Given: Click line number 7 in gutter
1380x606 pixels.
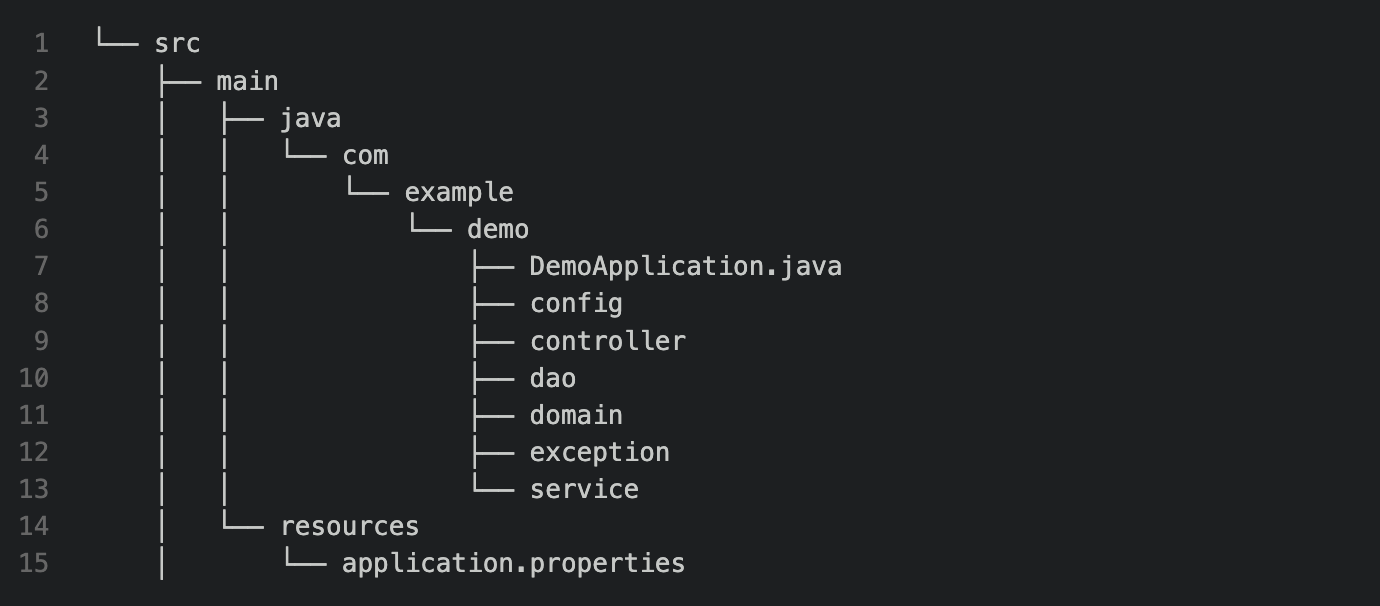Looking at the screenshot, I should 41,267.
